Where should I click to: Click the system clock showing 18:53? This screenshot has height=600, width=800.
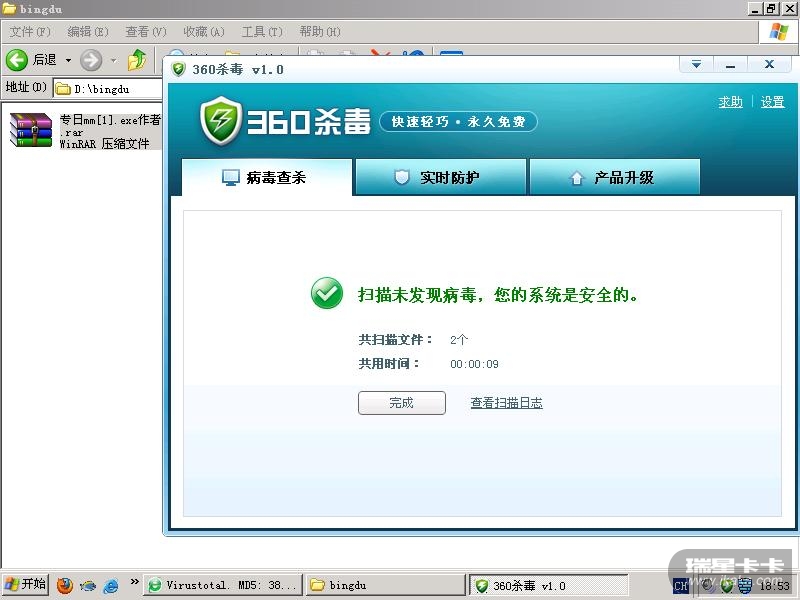coord(774,586)
